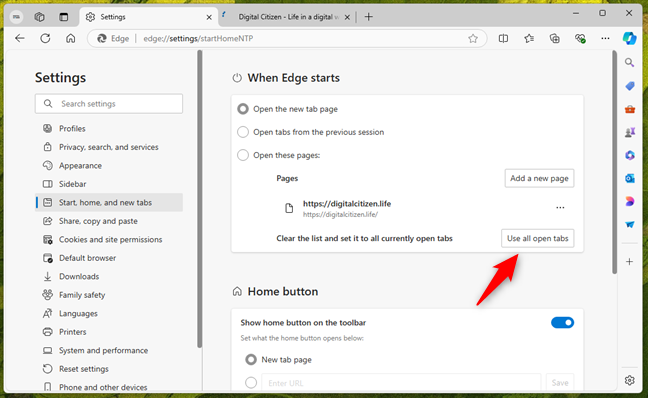
Task: Switch to the Settings tab
Action: point(149,17)
